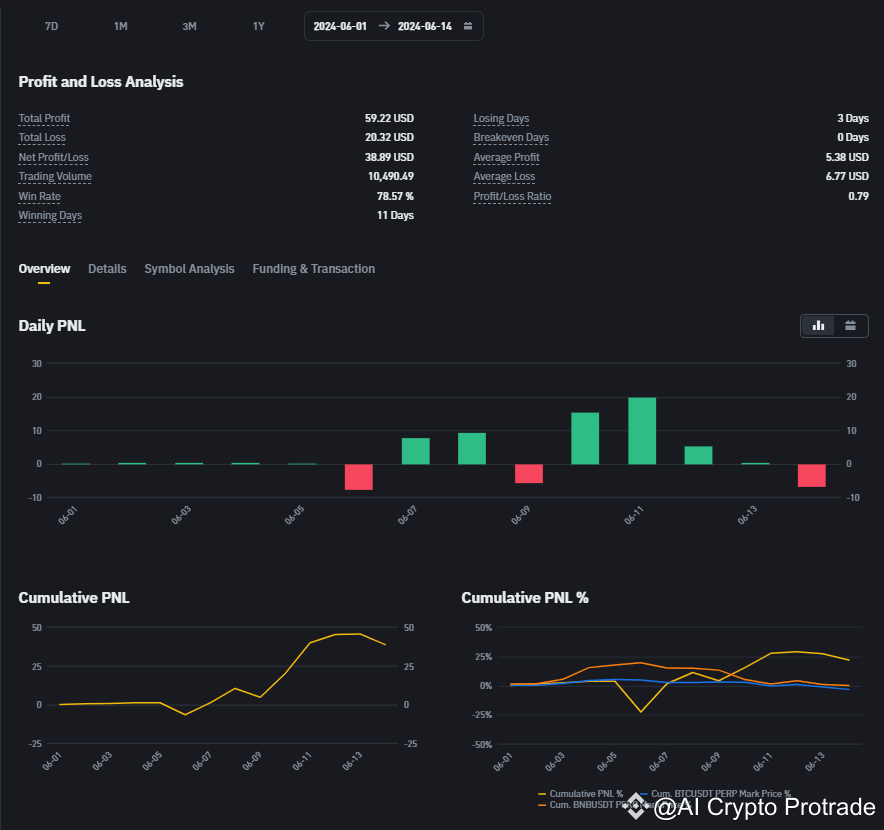Toggle Cum. BTCUSDT PERP Mark Price legend
Viewport: 884px width, 830px height.
[x=716, y=793]
